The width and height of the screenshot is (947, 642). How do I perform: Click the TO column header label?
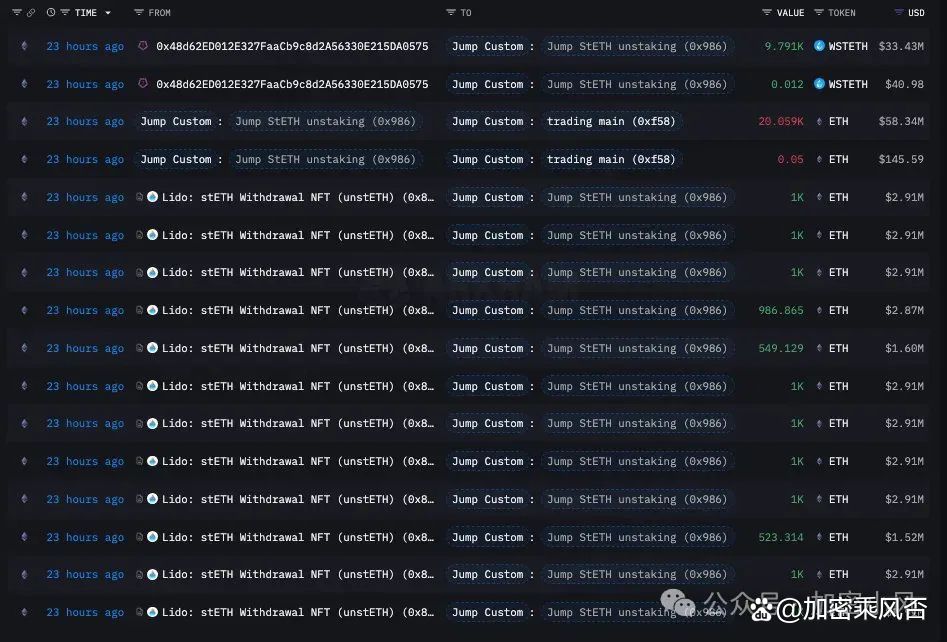click(x=466, y=13)
